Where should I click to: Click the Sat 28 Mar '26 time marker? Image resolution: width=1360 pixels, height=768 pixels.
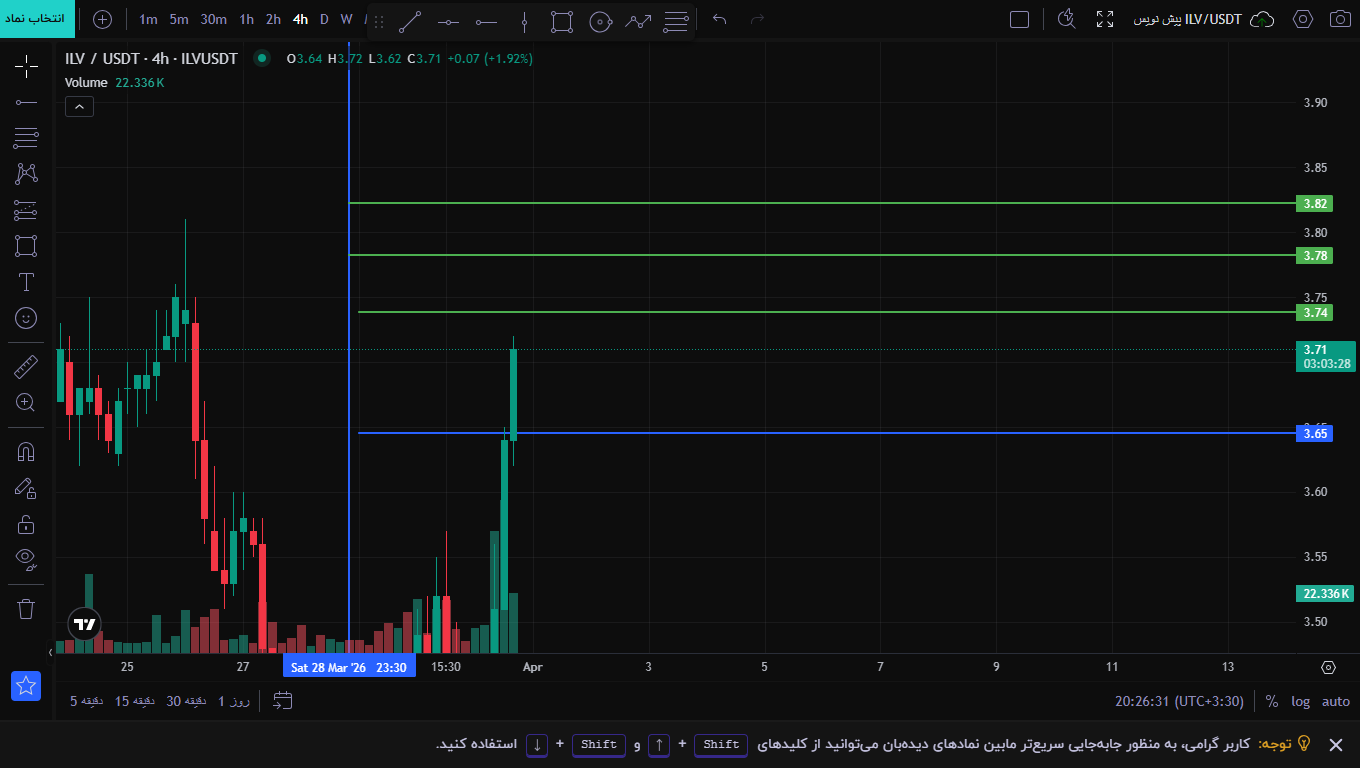coord(348,667)
